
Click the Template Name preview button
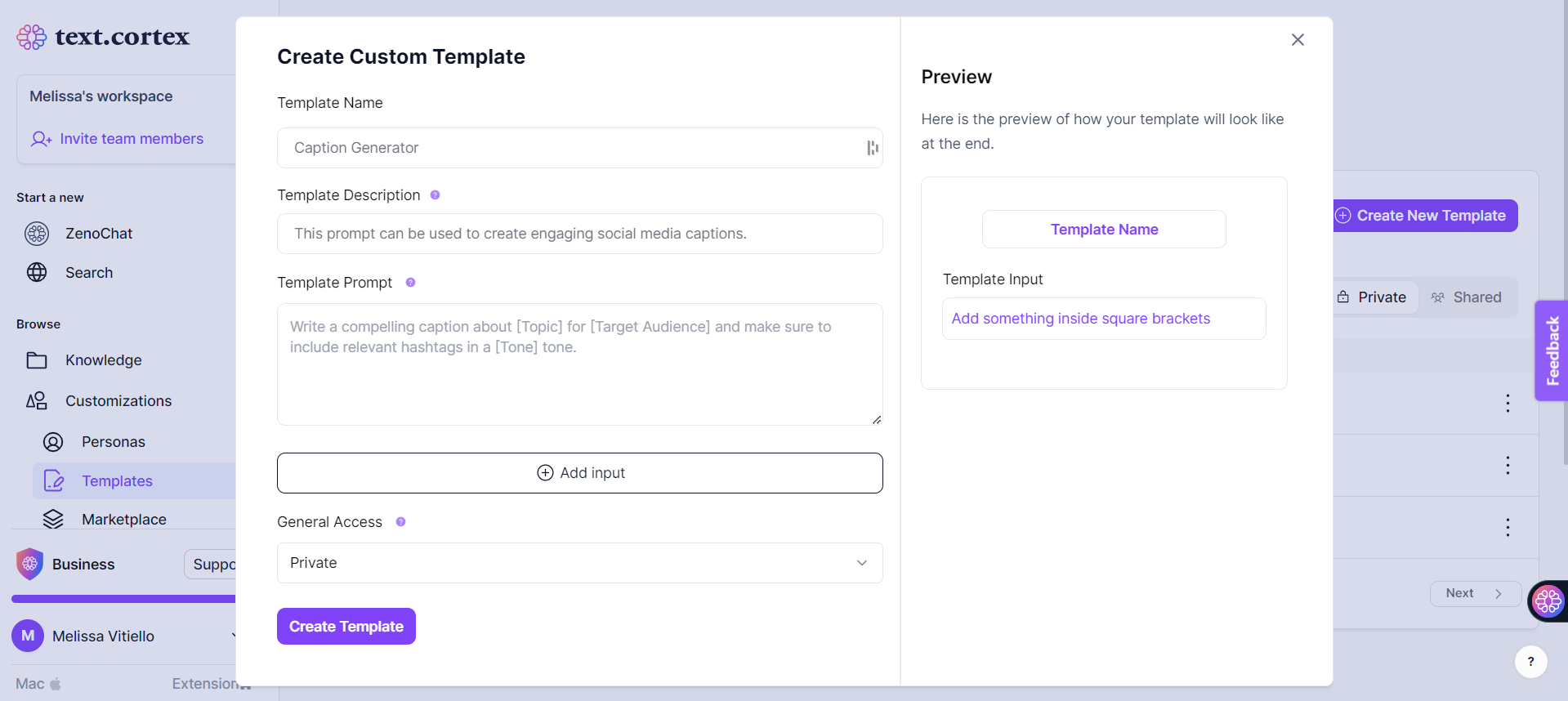[x=1104, y=230]
